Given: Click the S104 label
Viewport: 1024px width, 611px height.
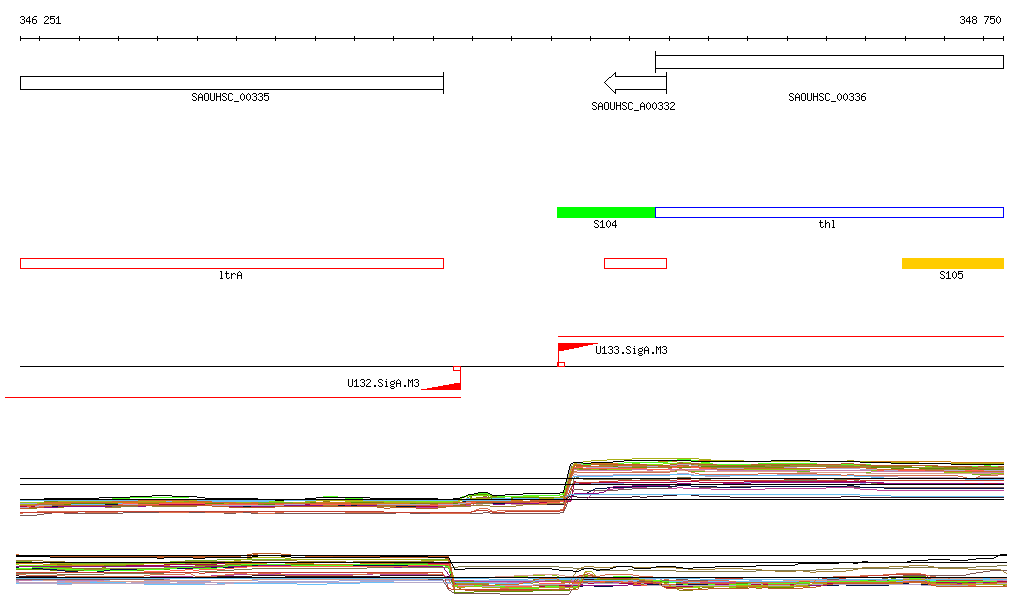Looking at the screenshot, I should tap(605, 225).
